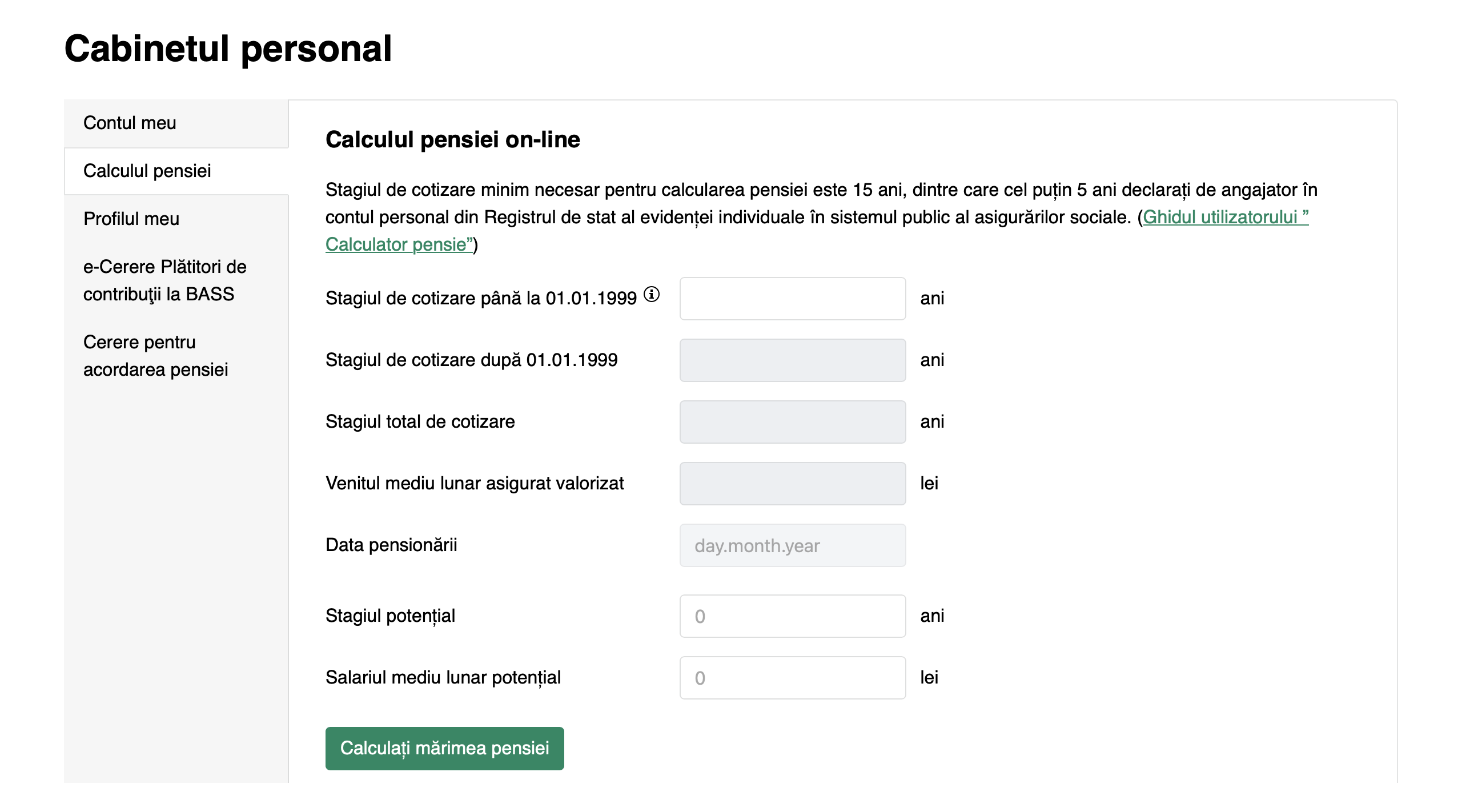
Task: Click the info icon beside the 01.01.1999 label
Action: tap(652, 294)
